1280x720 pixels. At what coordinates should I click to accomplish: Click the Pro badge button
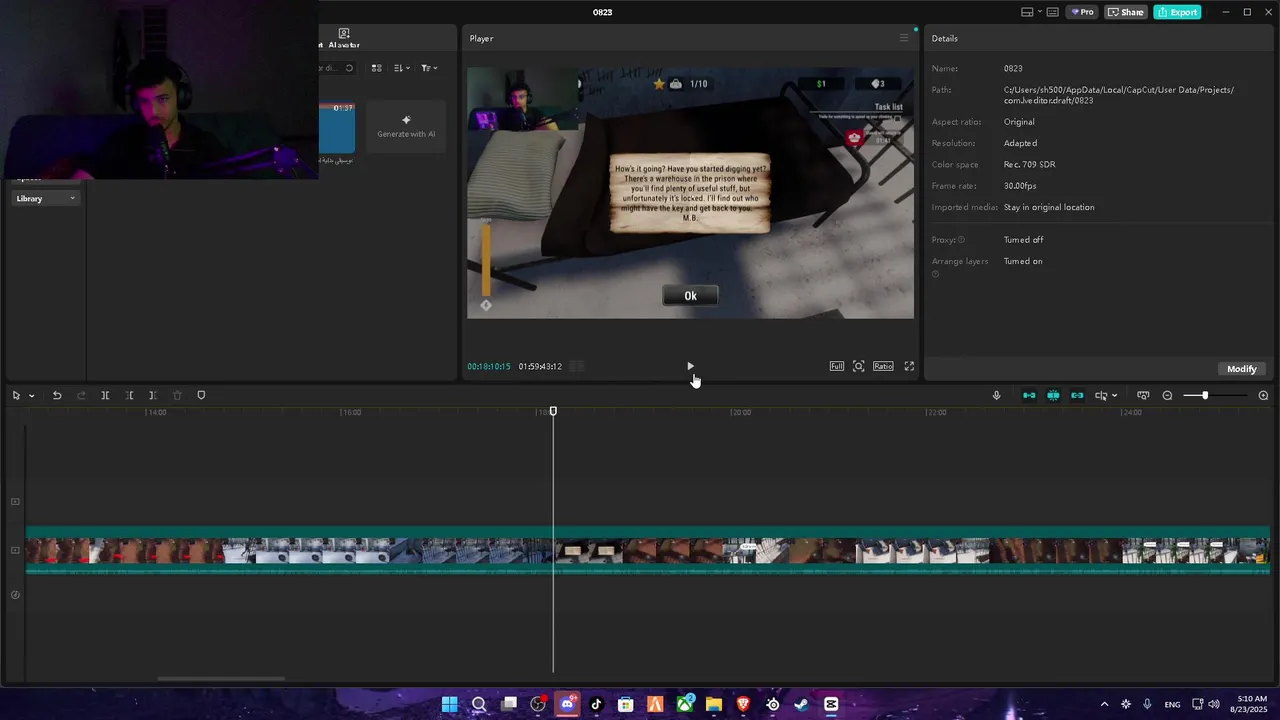[1082, 12]
